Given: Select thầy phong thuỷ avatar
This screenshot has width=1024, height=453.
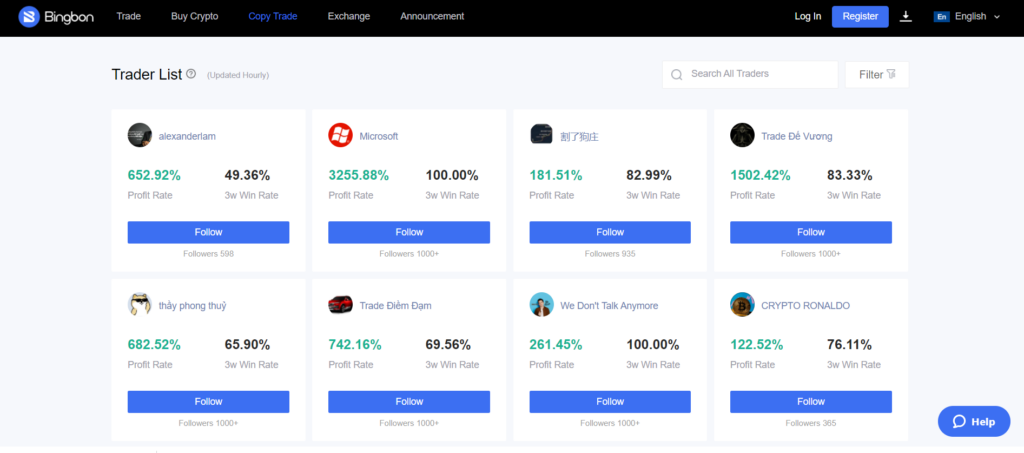Looking at the screenshot, I should tap(140, 305).
